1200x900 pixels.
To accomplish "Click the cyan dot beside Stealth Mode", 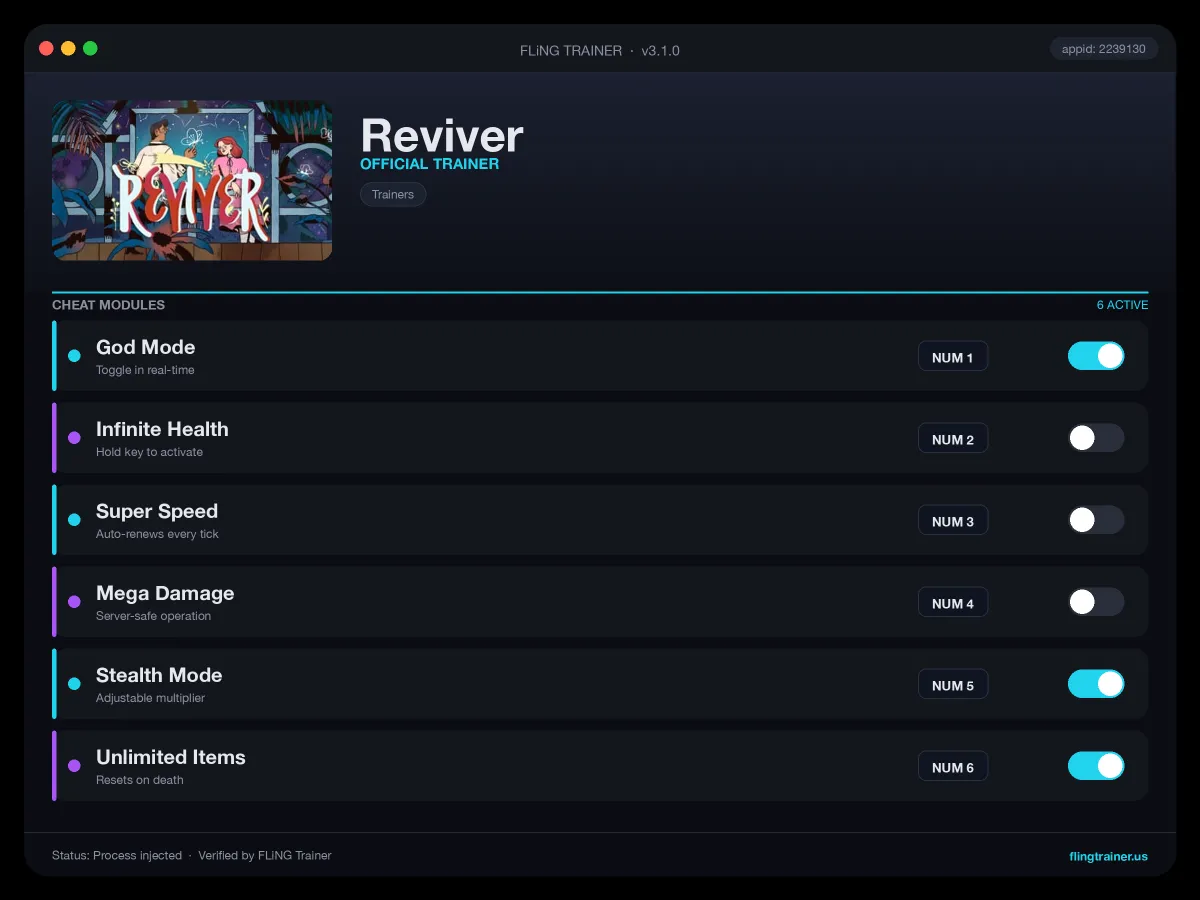I will coord(74,684).
